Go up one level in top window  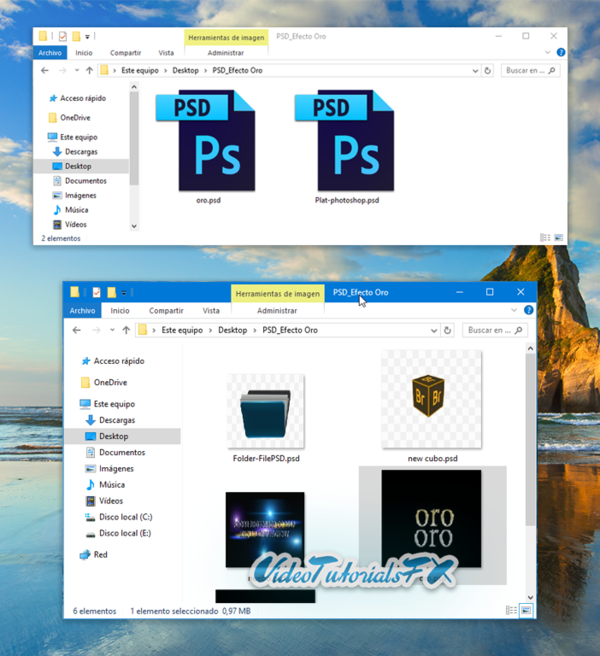pos(89,70)
